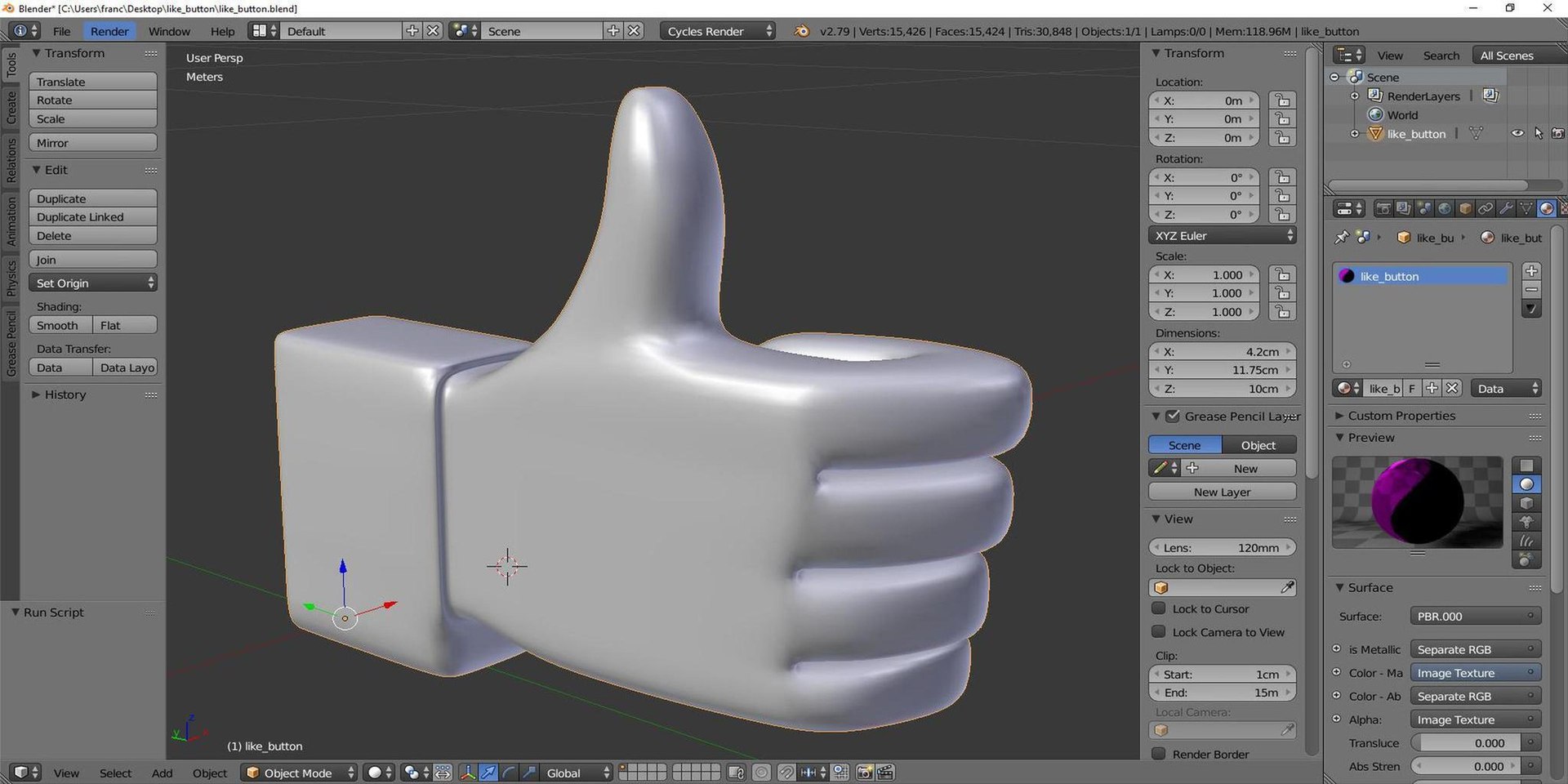Click the Rotate manipulator arc icon
This screenshot has height=784, width=1568.
click(x=509, y=773)
